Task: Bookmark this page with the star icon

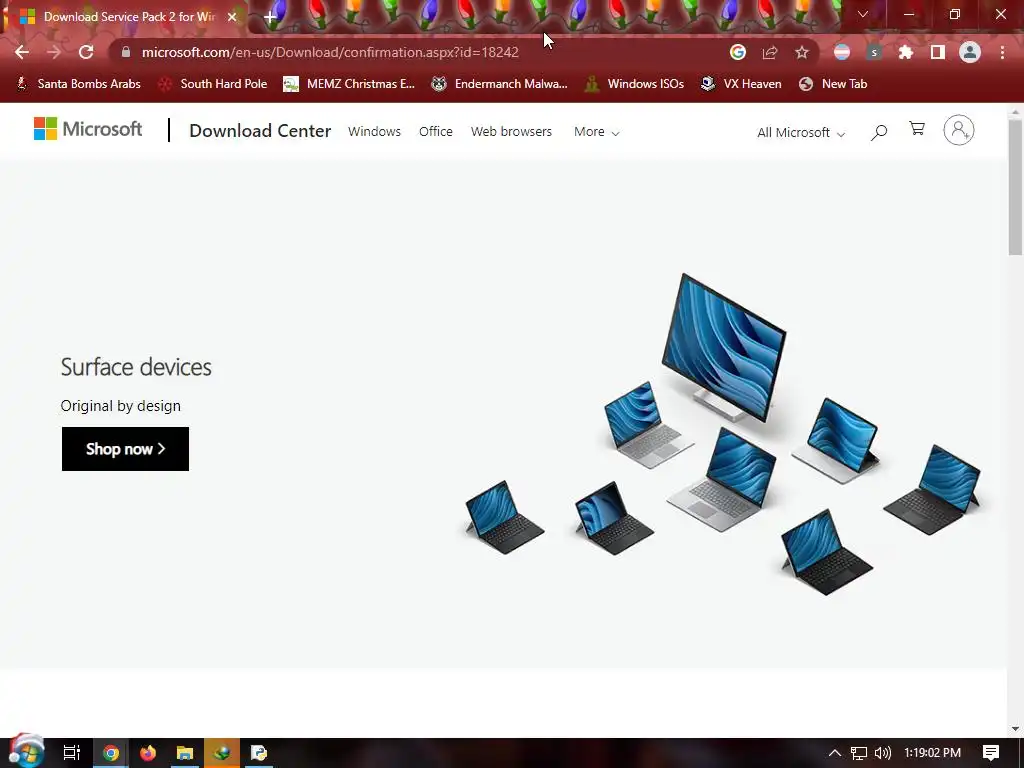Action: tap(802, 52)
